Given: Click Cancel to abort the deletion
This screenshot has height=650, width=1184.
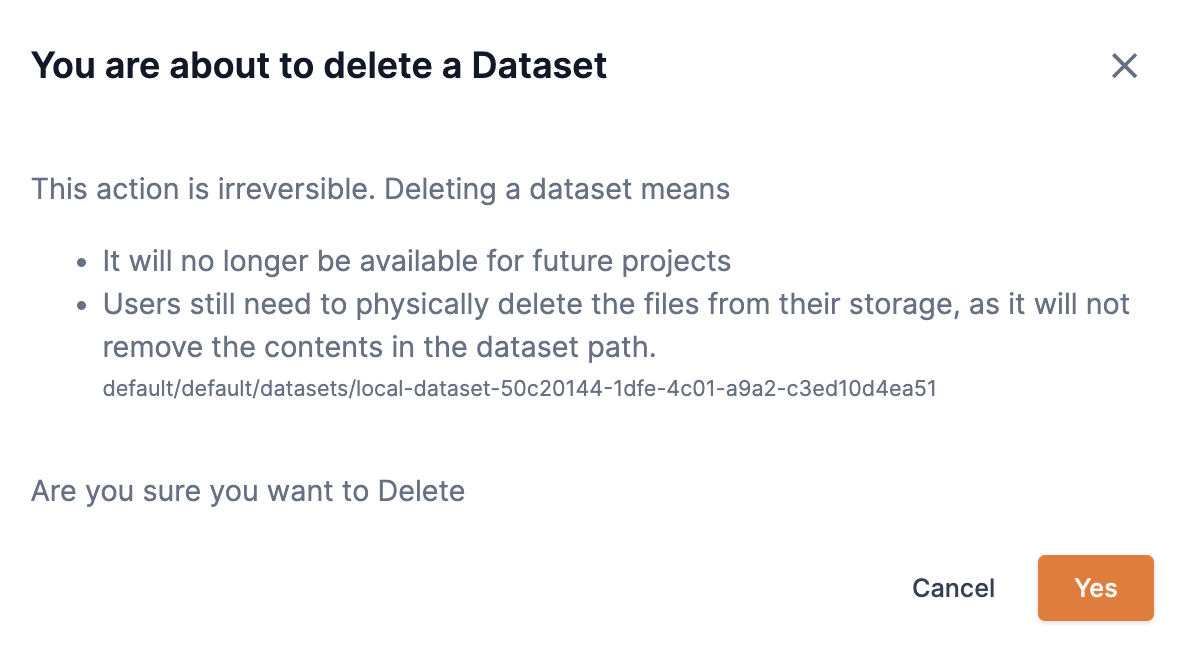Looking at the screenshot, I should coord(953,588).
